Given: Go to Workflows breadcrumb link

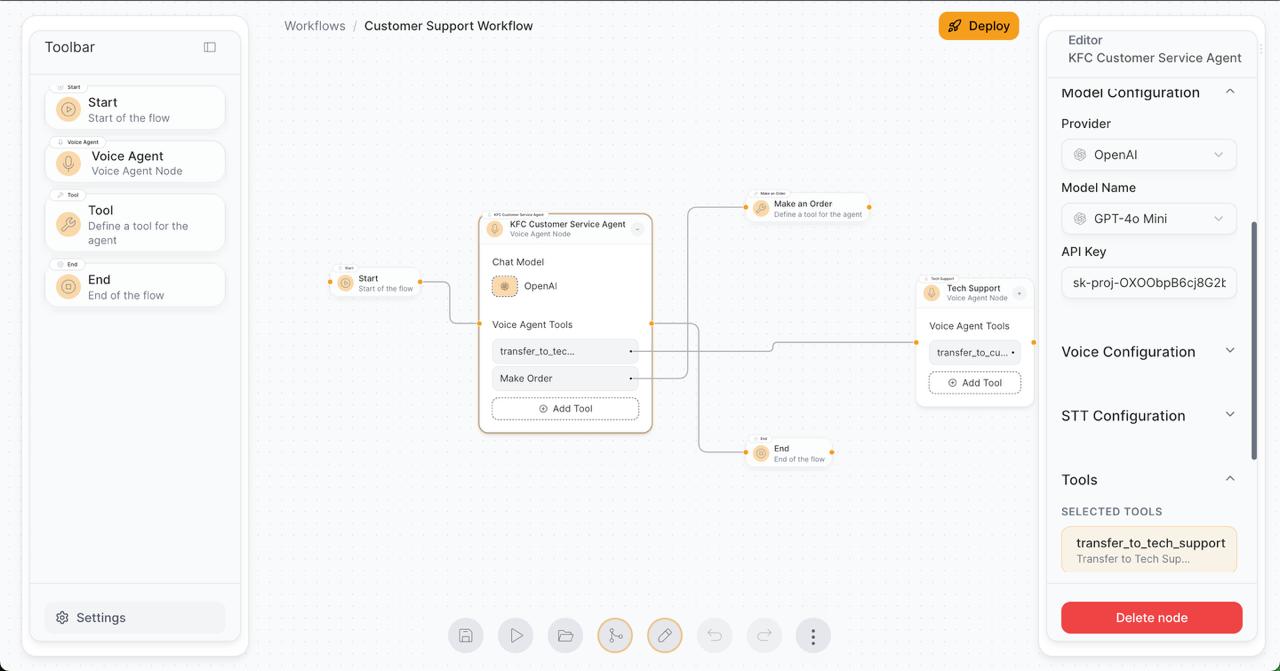Looking at the screenshot, I should (315, 26).
